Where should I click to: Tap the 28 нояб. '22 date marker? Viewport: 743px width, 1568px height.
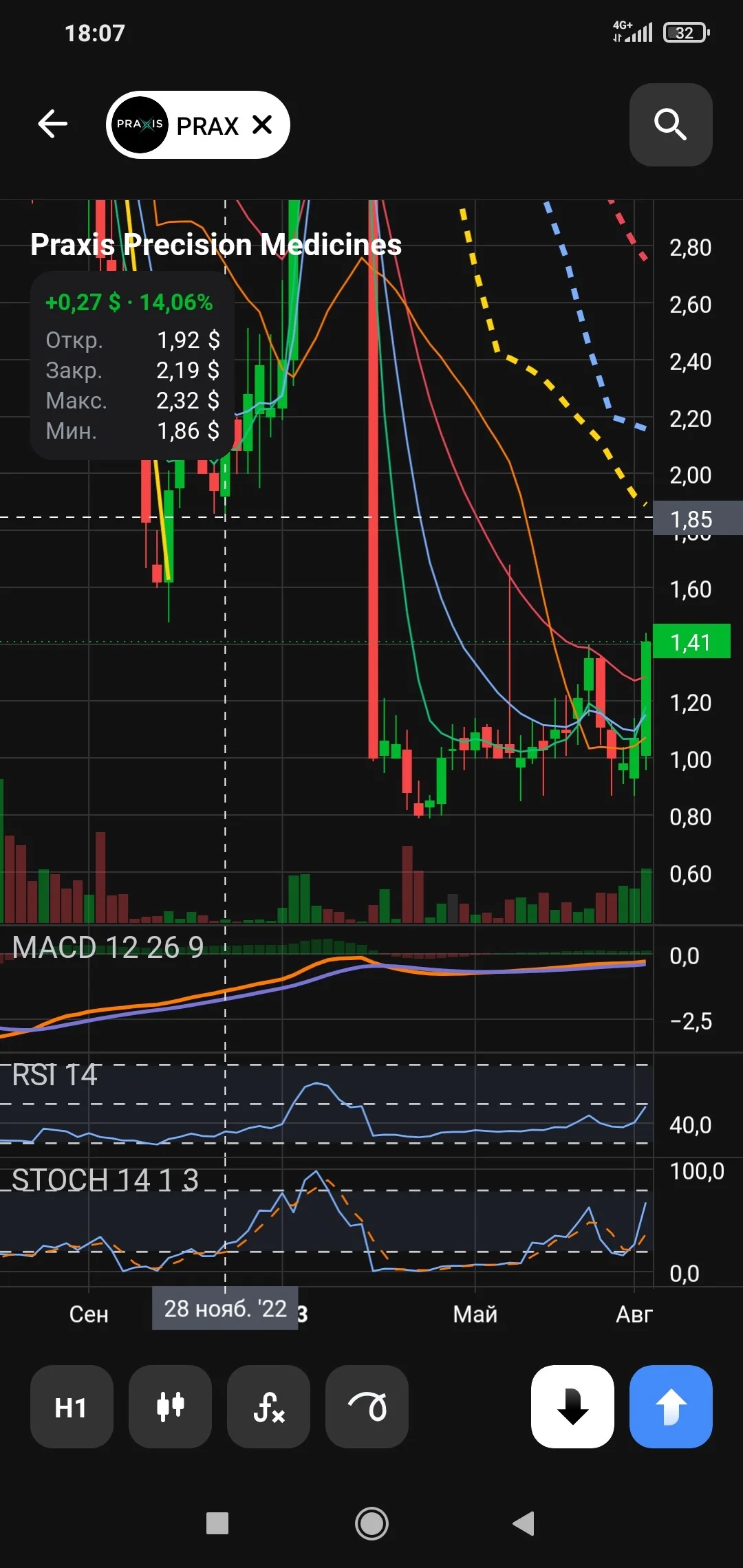tap(225, 1308)
